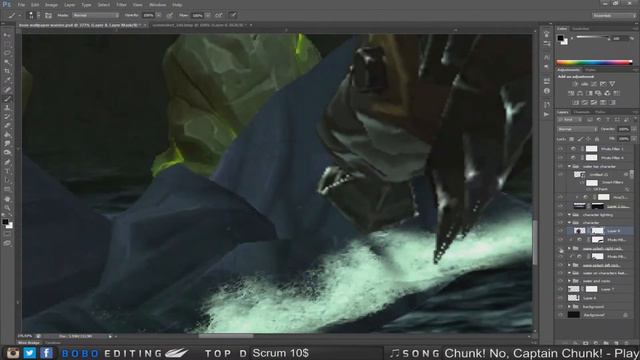Open the Image menu
This screenshot has width=640, height=360.
[x=51, y=5]
